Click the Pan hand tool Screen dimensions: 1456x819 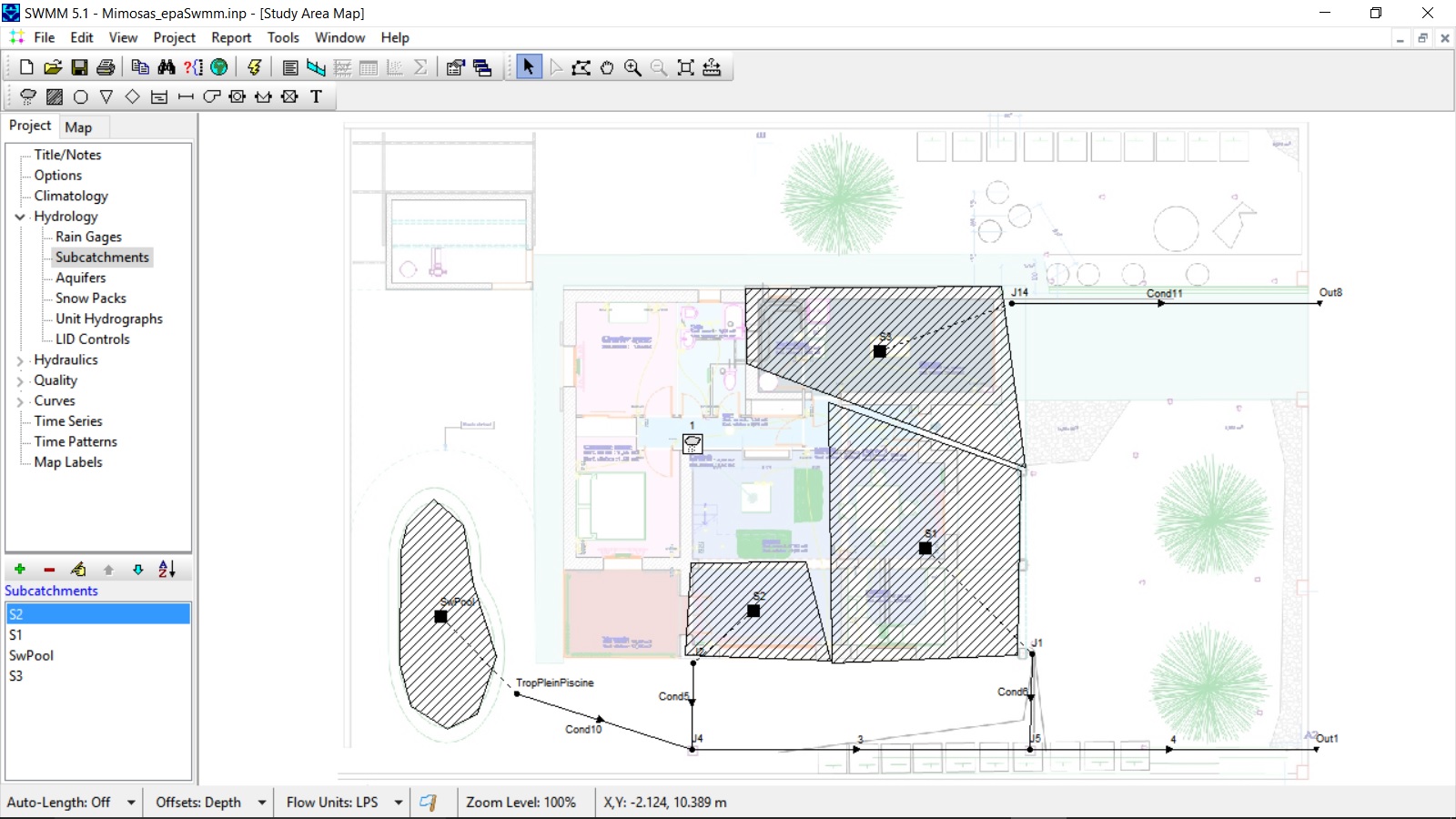(607, 67)
